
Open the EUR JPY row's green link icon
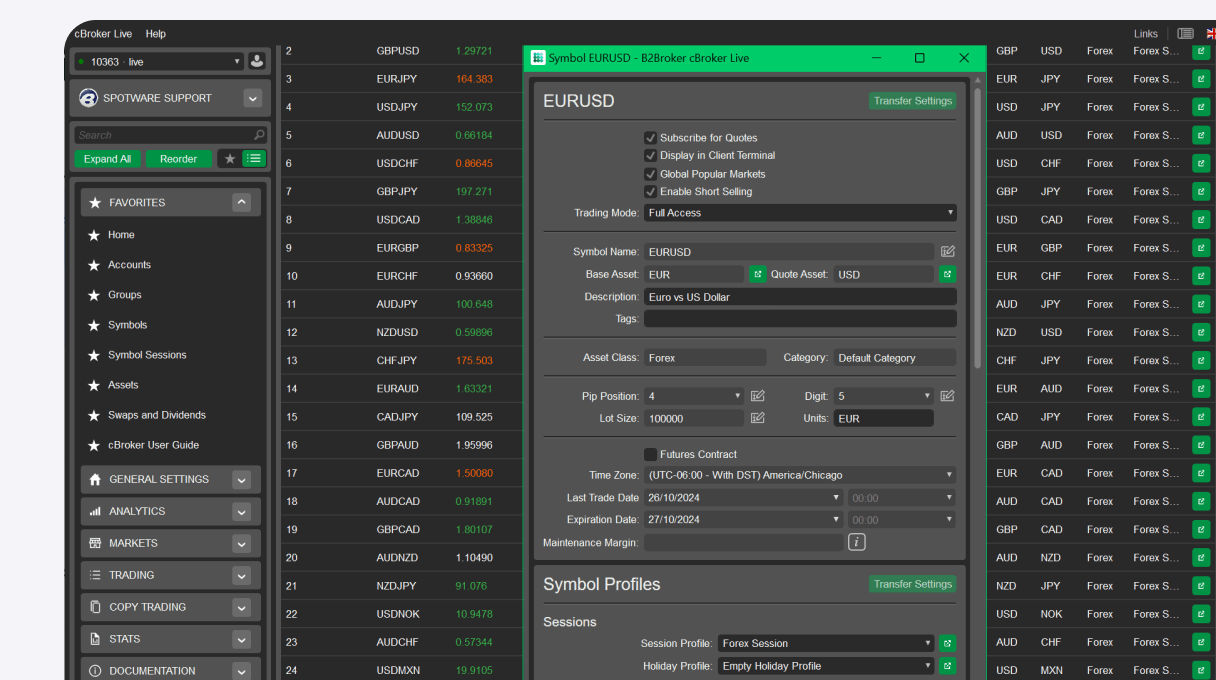[x=1200, y=79]
